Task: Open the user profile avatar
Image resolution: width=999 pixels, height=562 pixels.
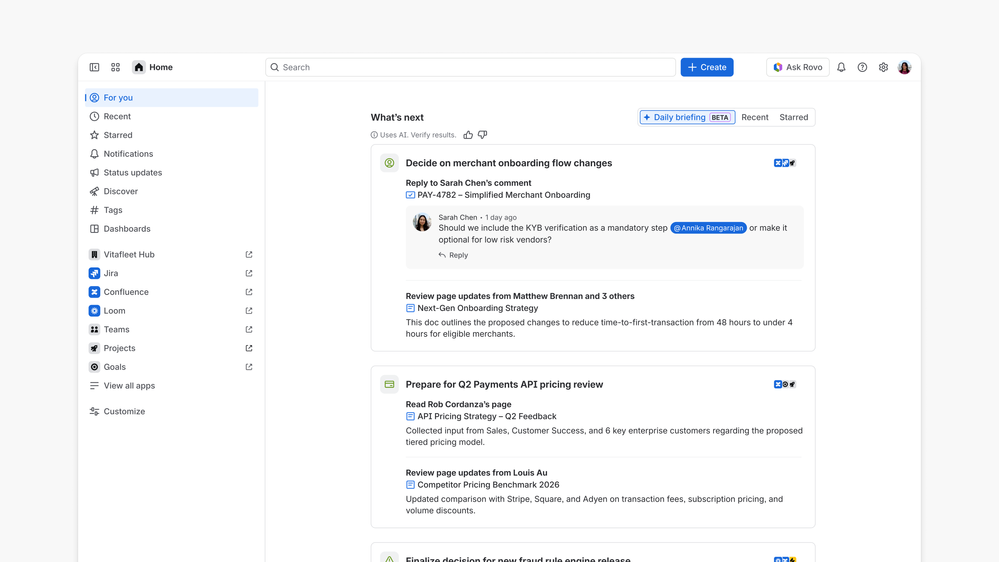Action: click(904, 67)
